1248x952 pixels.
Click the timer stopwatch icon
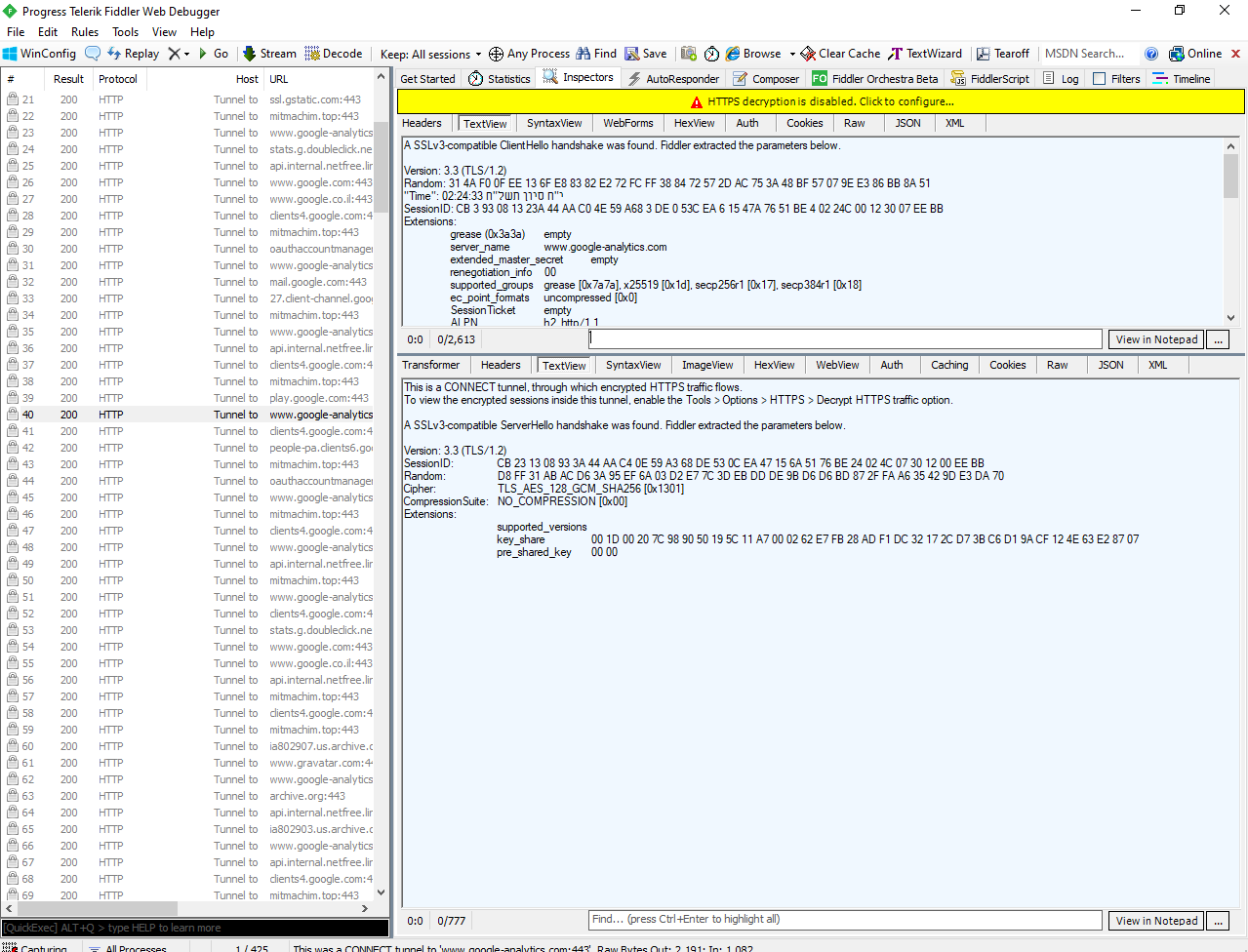[712, 54]
